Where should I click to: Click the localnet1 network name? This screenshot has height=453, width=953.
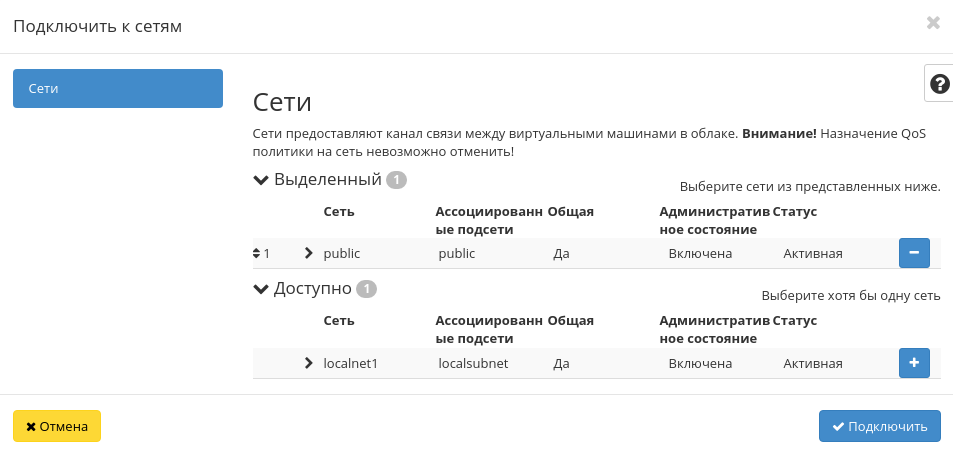pyautogui.click(x=351, y=363)
